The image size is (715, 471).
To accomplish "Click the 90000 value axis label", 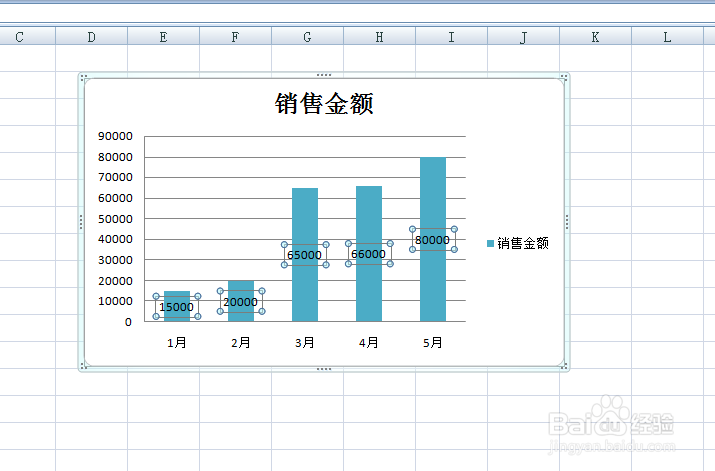I will (115, 136).
